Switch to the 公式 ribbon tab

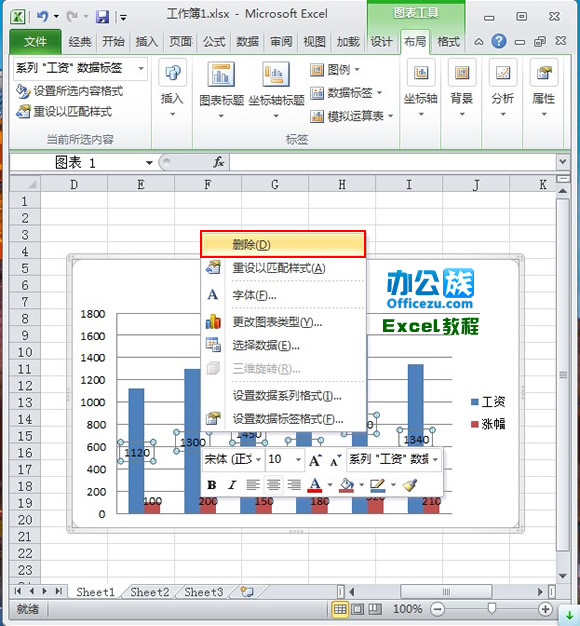214,42
